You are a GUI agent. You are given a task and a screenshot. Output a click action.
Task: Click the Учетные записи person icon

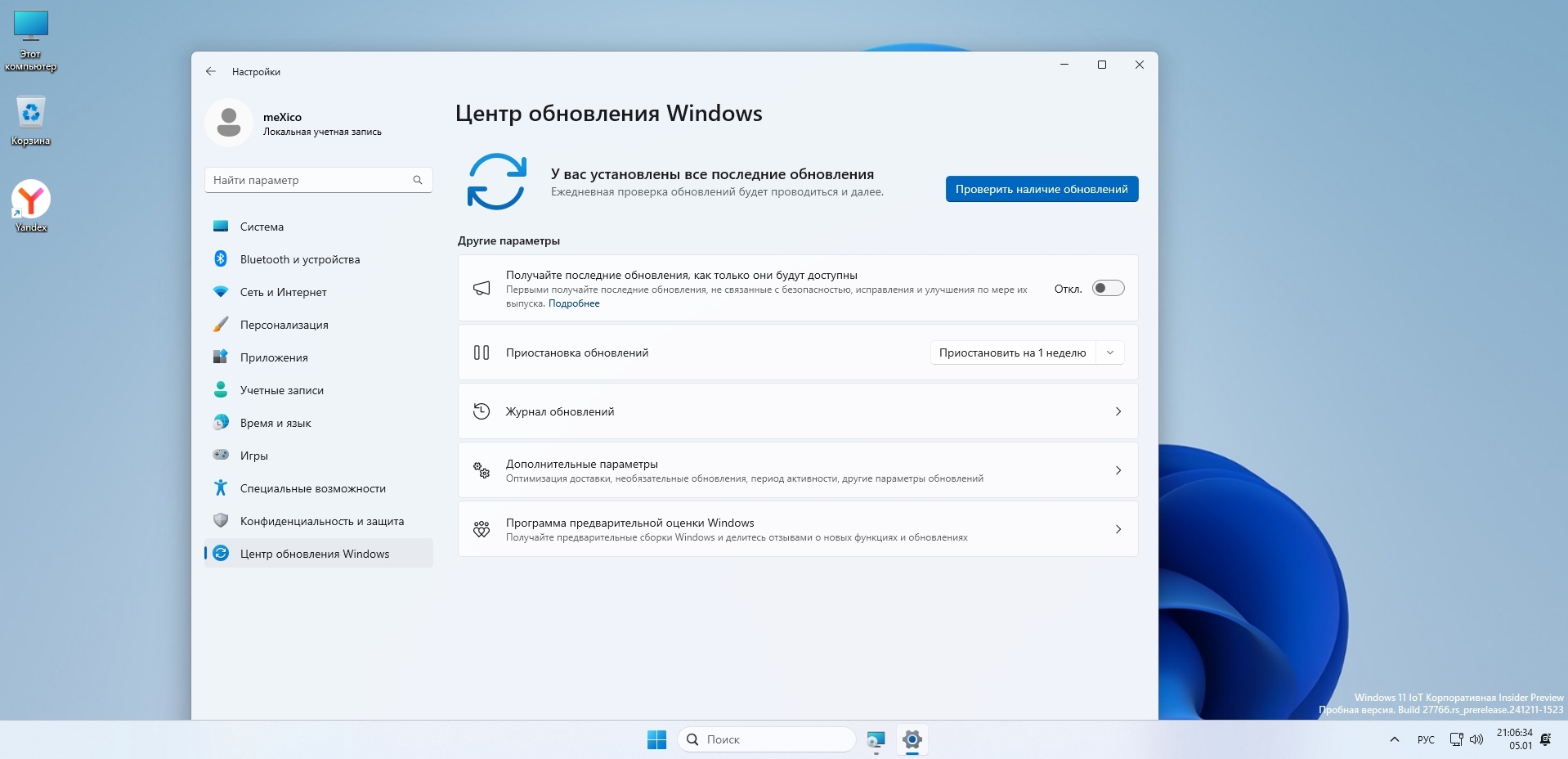point(221,390)
